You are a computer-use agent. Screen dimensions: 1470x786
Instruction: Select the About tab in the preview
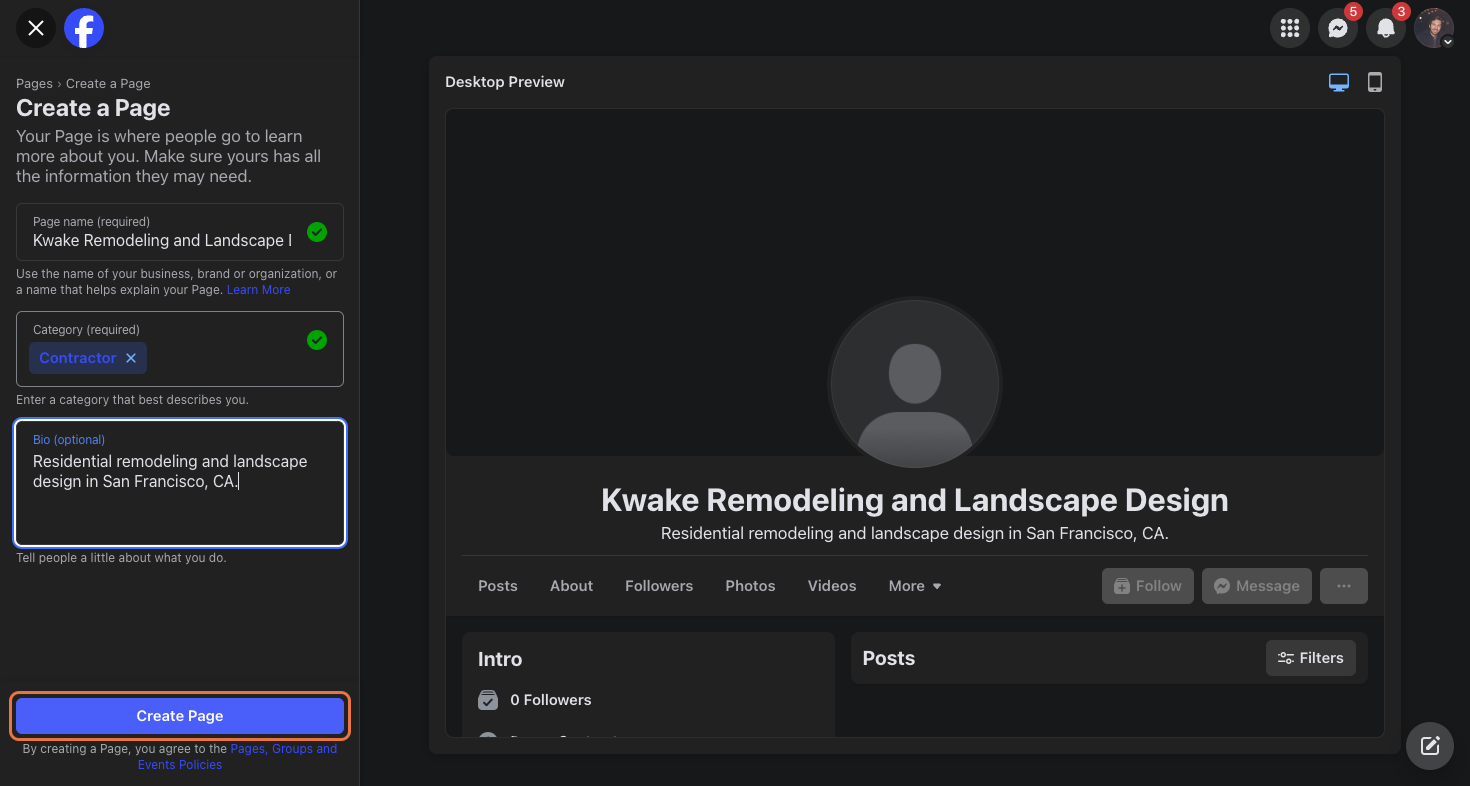(571, 586)
